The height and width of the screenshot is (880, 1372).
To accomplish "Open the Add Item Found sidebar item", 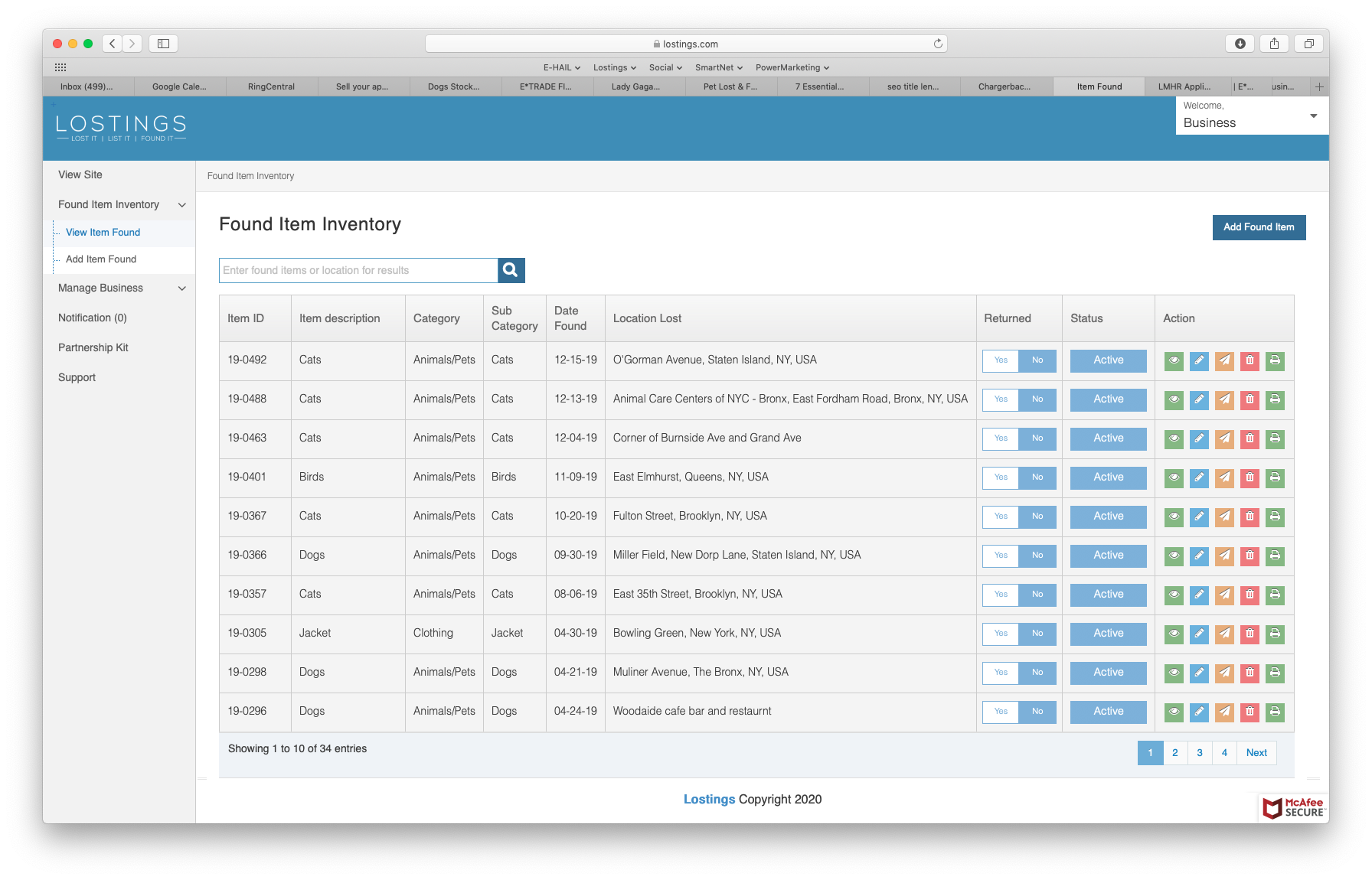I will [x=101, y=259].
